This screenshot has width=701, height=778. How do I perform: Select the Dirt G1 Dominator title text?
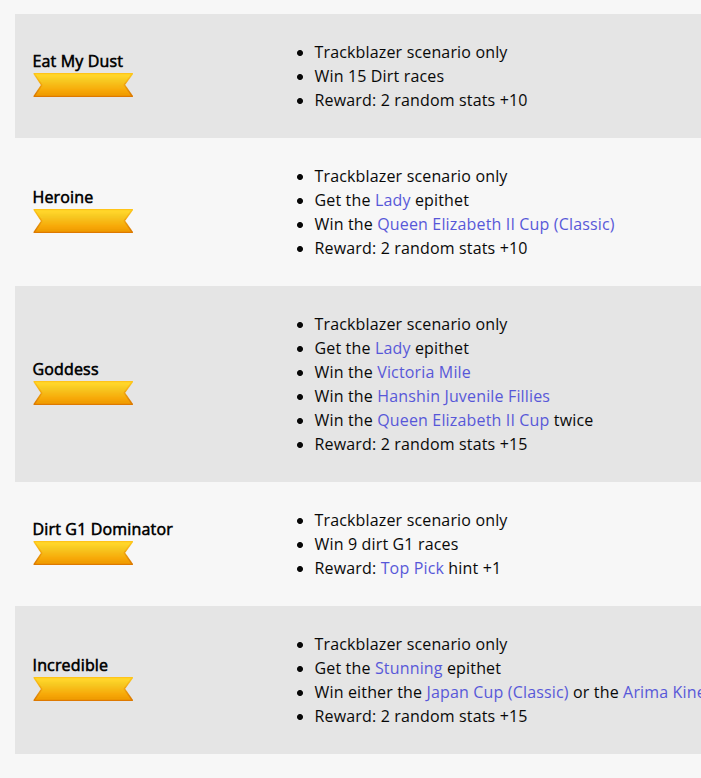click(x=102, y=529)
